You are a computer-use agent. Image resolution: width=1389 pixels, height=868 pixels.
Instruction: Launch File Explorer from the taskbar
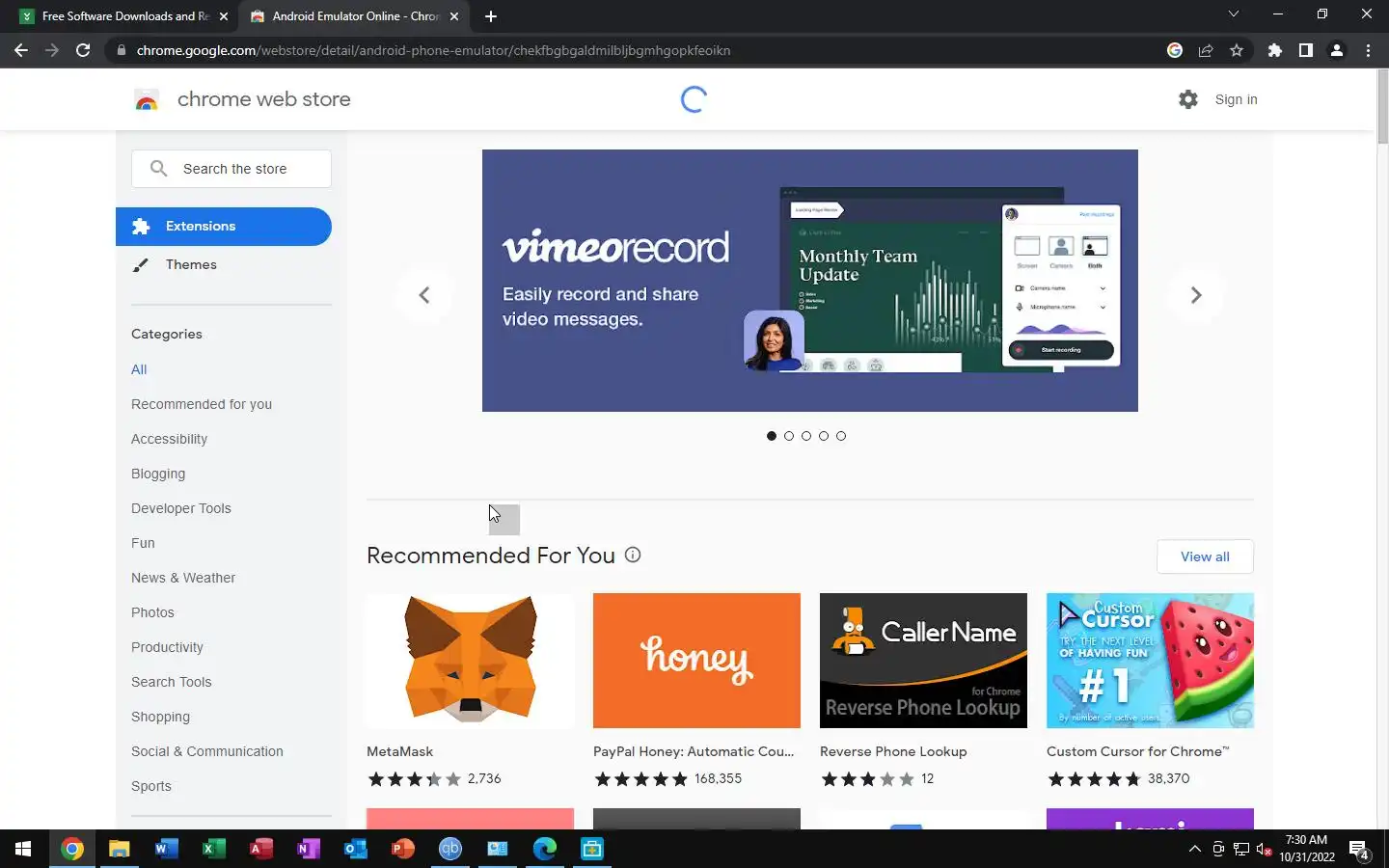[x=119, y=849]
